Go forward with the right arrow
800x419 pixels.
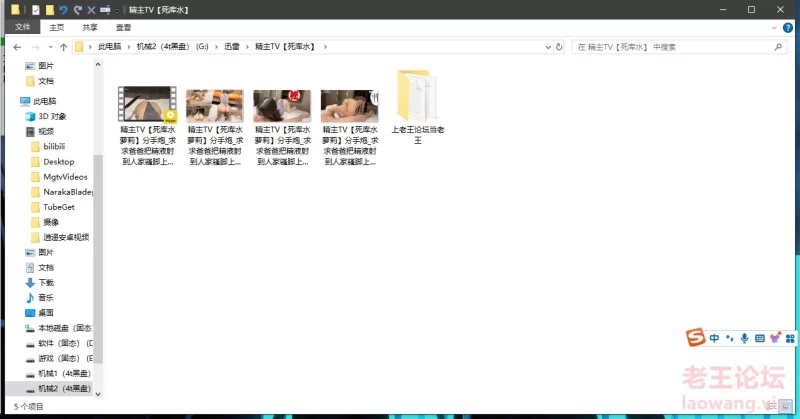pos(36,47)
